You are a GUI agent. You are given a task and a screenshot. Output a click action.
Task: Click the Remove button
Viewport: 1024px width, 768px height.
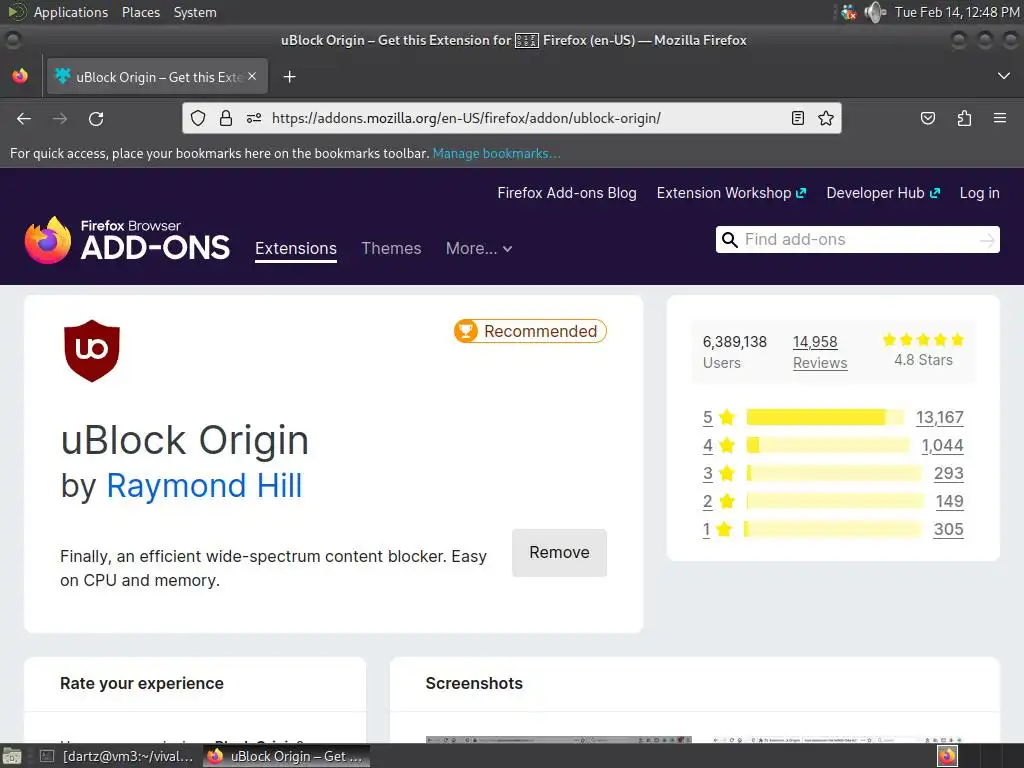[559, 552]
